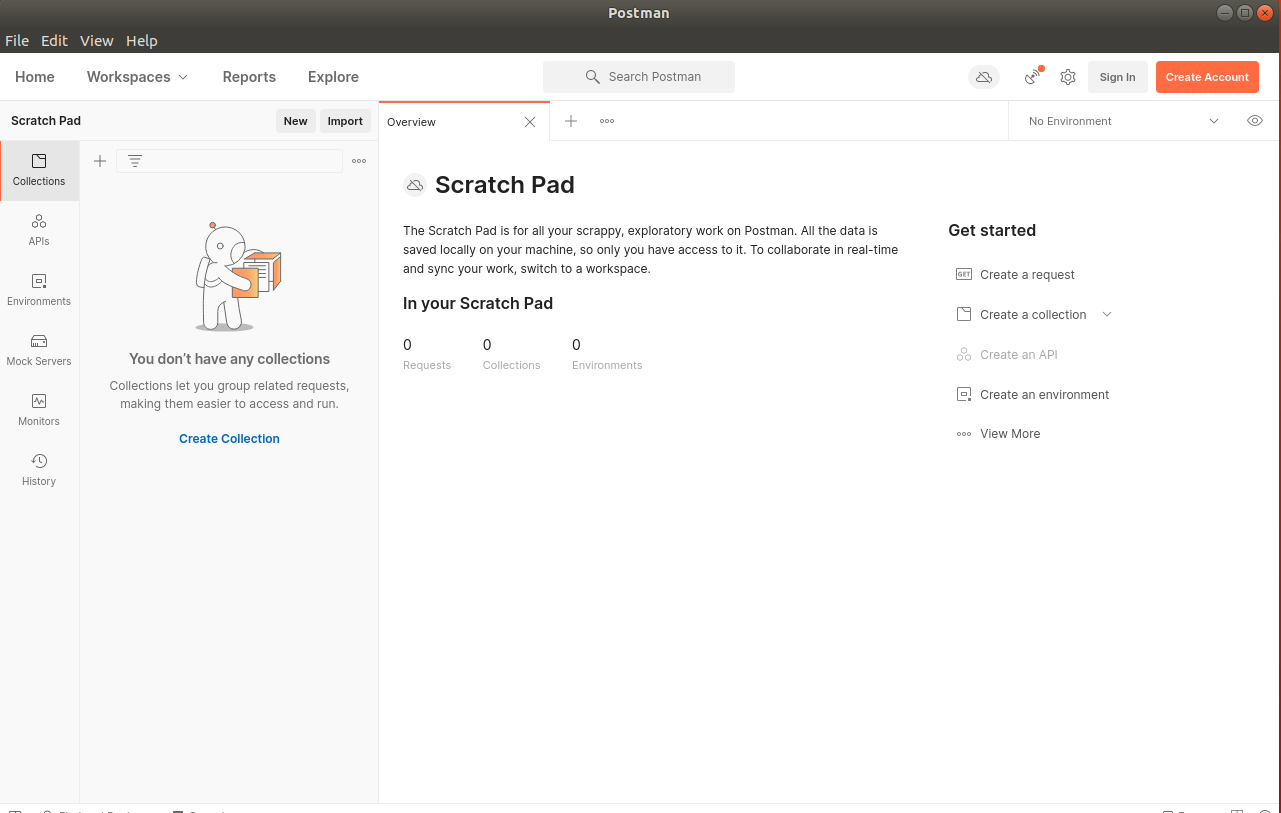This screenshot has width=1281, height=813.
Task: Click the 'Get started' heading
Action: pos(992,230)
